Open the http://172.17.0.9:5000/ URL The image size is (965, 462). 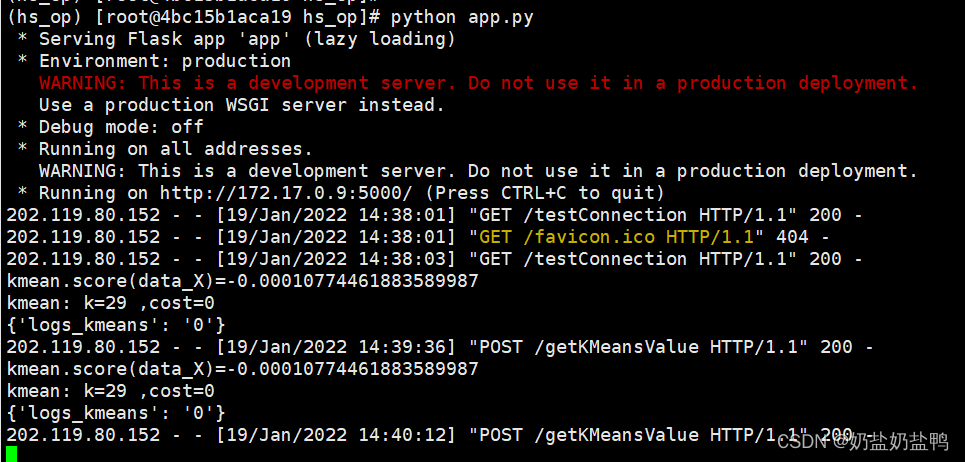click(x=286, y=193)
